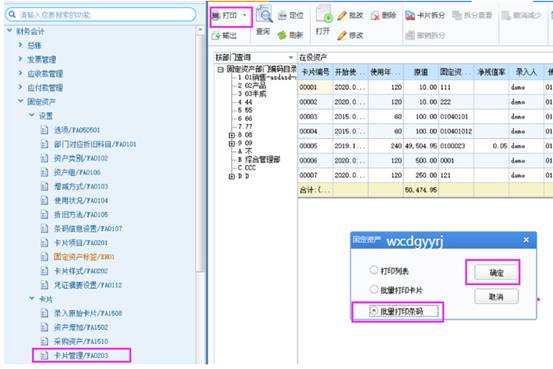
Task: Open 卡片项目/FA0201 item
Action: pos(80,243)
